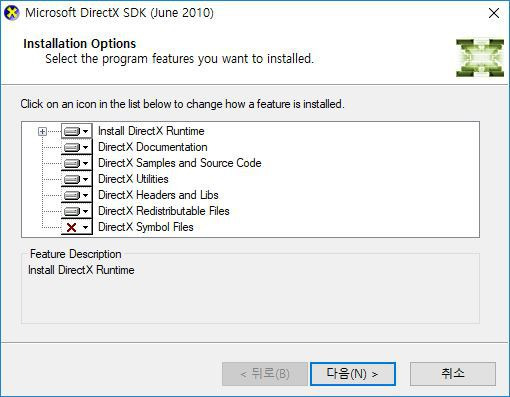
Task: Open install-state dropdown for Install DirectX Runtime
Action: pyautogui.click(x=77, y=131)
